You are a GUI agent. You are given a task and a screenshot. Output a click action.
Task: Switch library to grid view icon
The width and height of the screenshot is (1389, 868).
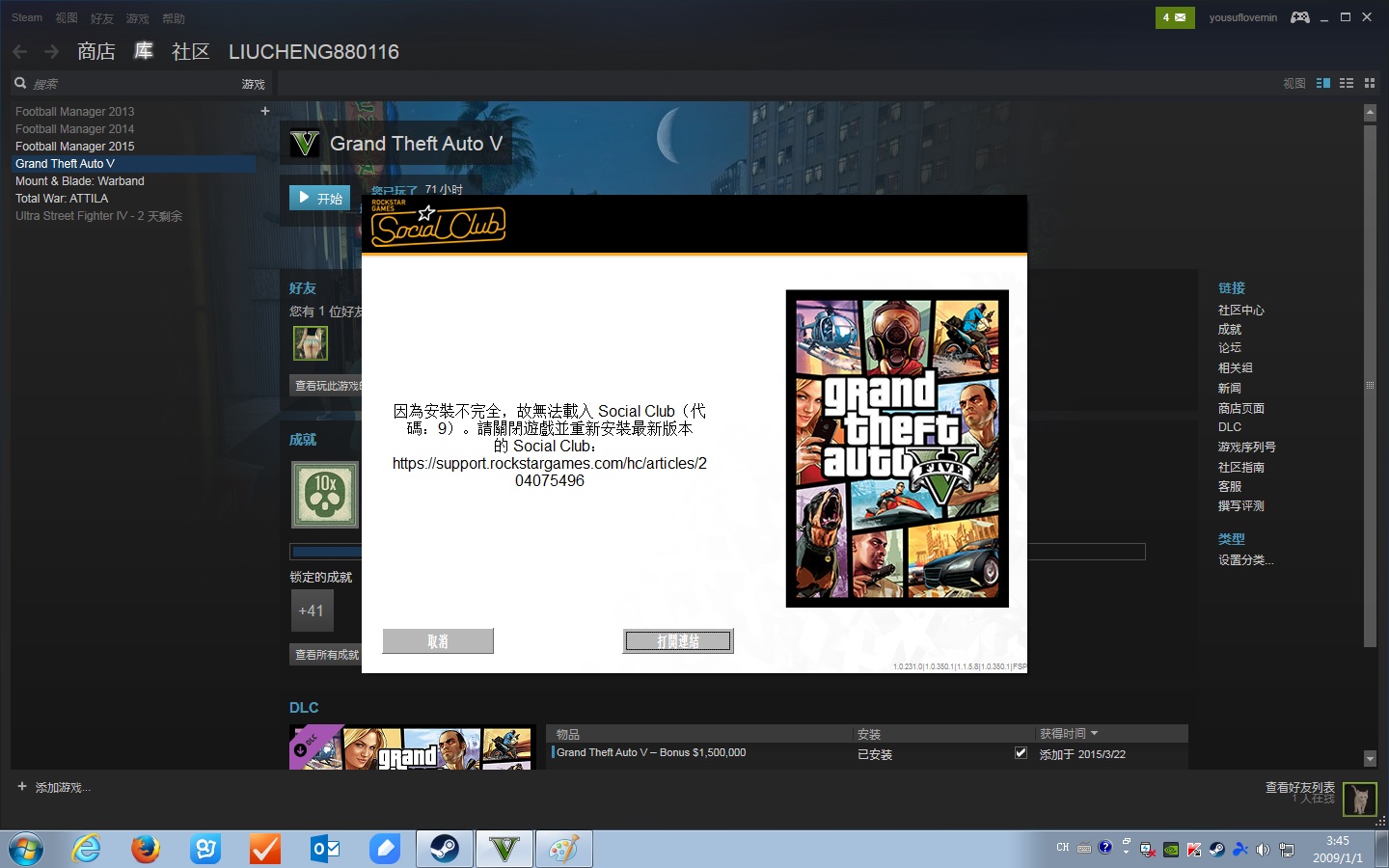1370,84
